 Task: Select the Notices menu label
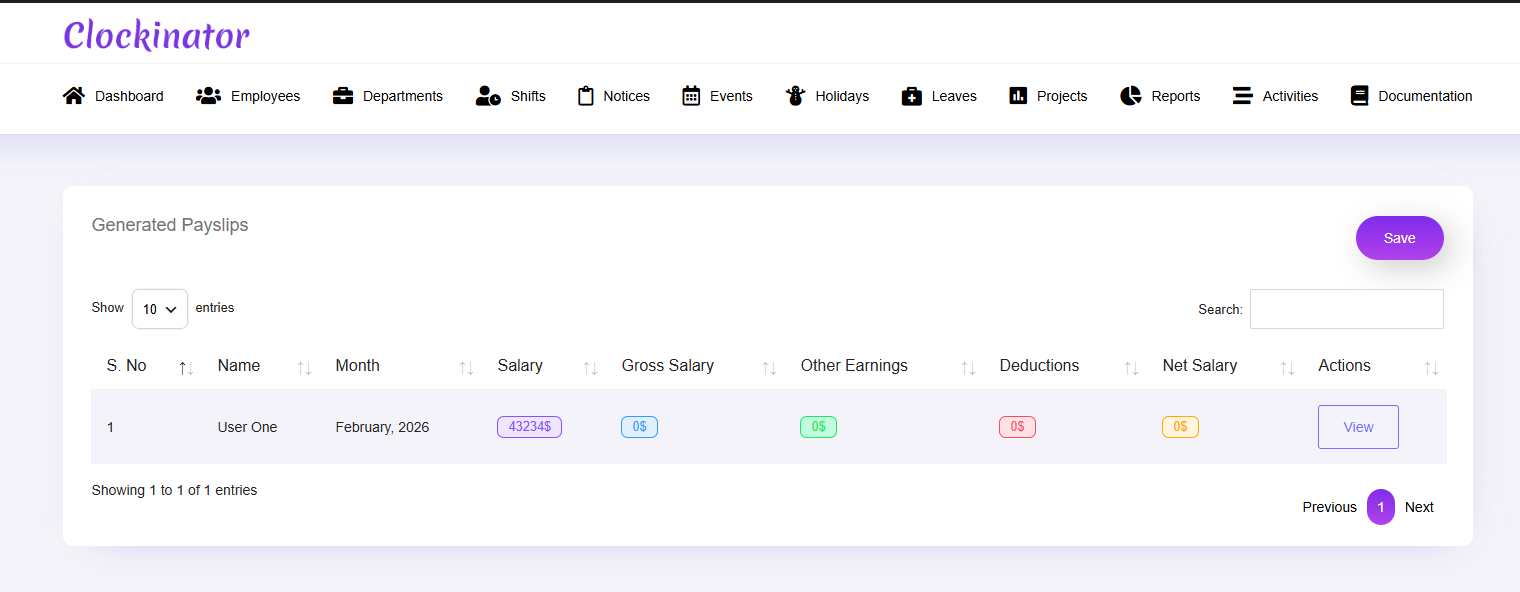(627, 96)
